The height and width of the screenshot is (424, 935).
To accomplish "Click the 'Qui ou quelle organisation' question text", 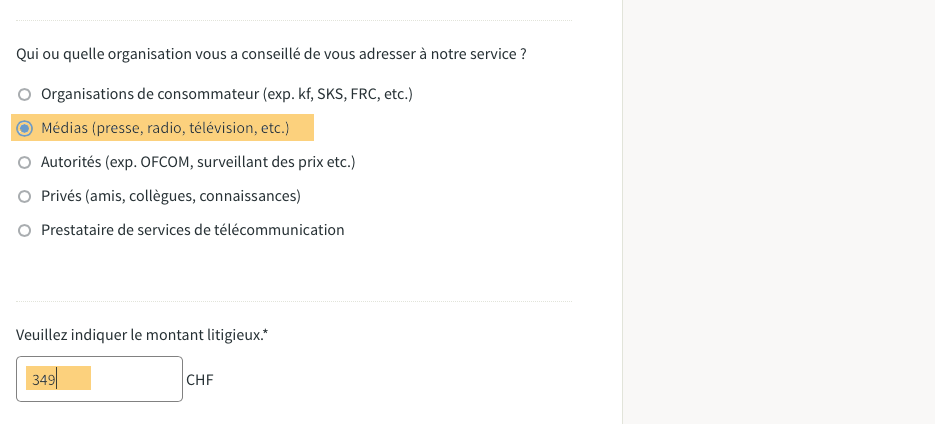I will coord(271,54).
